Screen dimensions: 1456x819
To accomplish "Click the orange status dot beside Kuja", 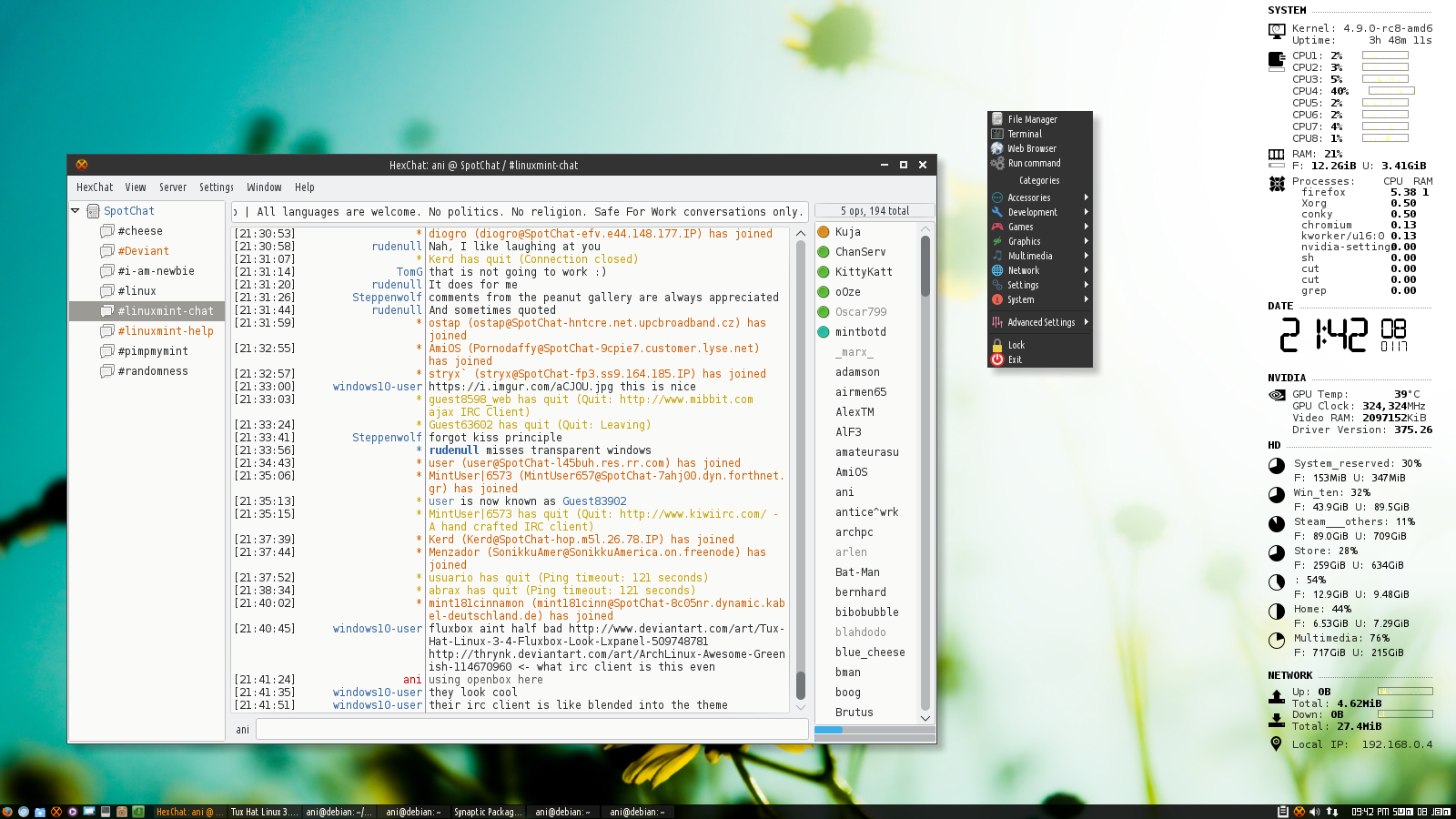I will 824,232.
